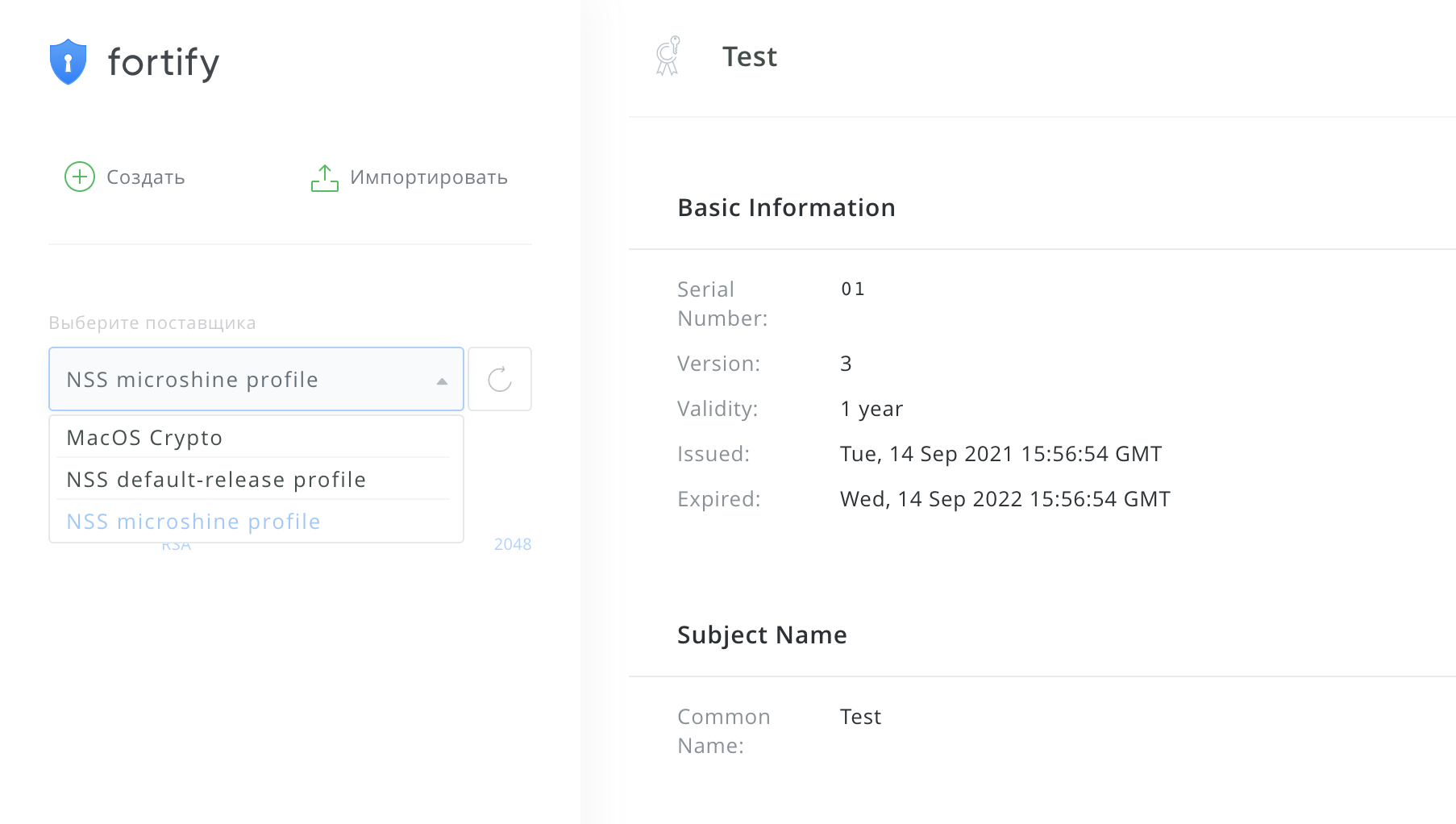Click the certificate ribbon icon beside Test
The height and width of the screenshot is (824, 1456).
668,56
